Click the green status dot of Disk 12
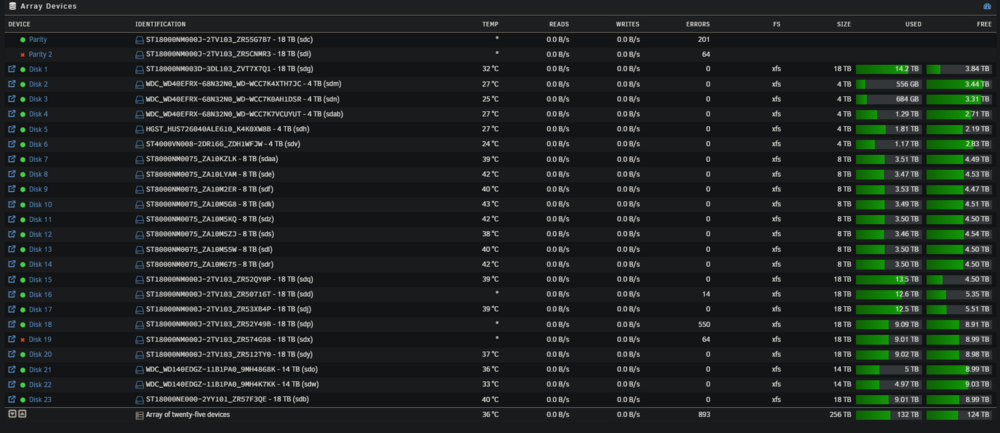 (x=22, y=235)
